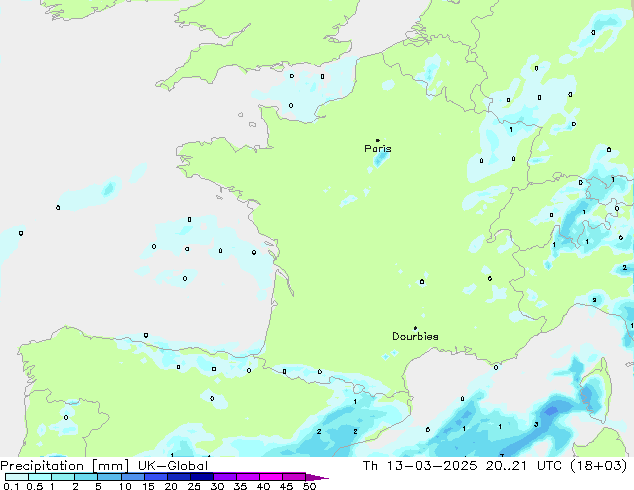Image resolution: width=634 pixels, height=490 pixels.
Task: Click the 1–2 mm legend color swatch
Action: pos(63,477)
